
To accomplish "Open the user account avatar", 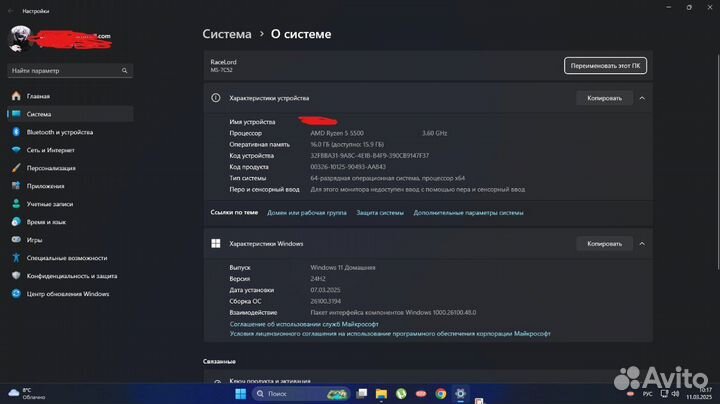I will [x=19, y=39].
